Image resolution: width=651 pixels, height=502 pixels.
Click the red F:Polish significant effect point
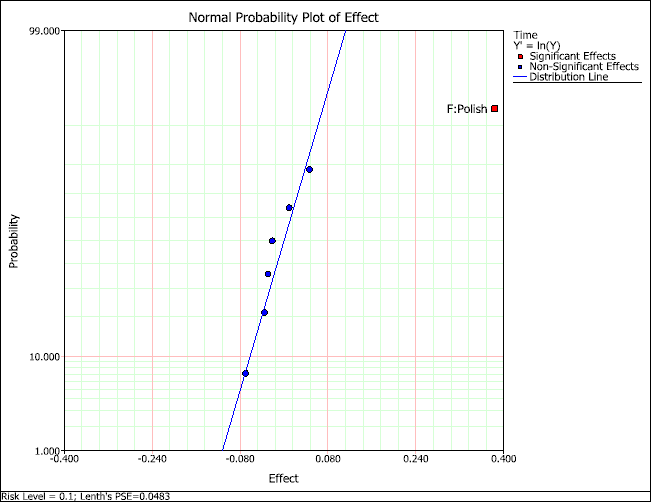(x=494, y=109)
